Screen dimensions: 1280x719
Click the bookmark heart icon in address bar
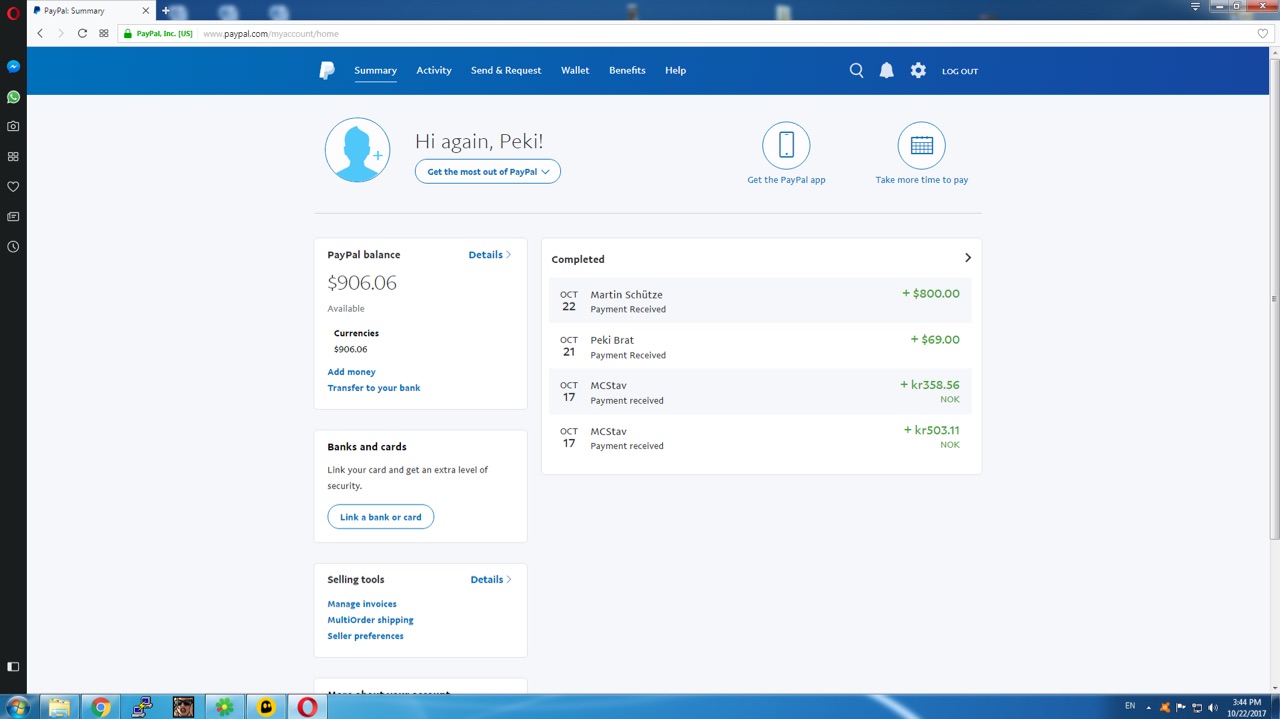[x=1262, y=33]
